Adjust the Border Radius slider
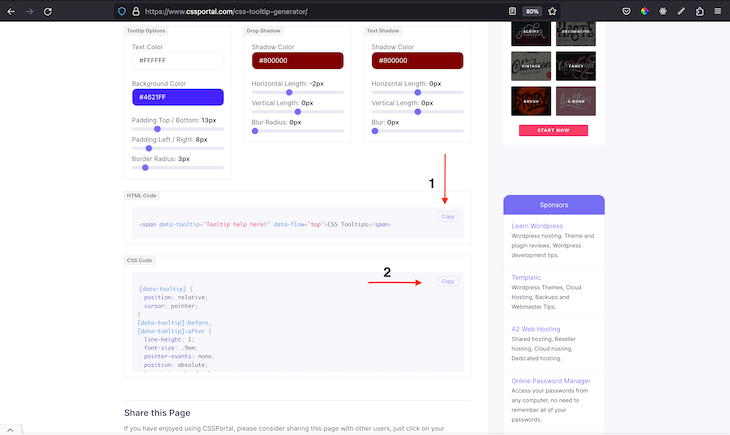This screenshot has height=435, width=730. click(178, 168)
